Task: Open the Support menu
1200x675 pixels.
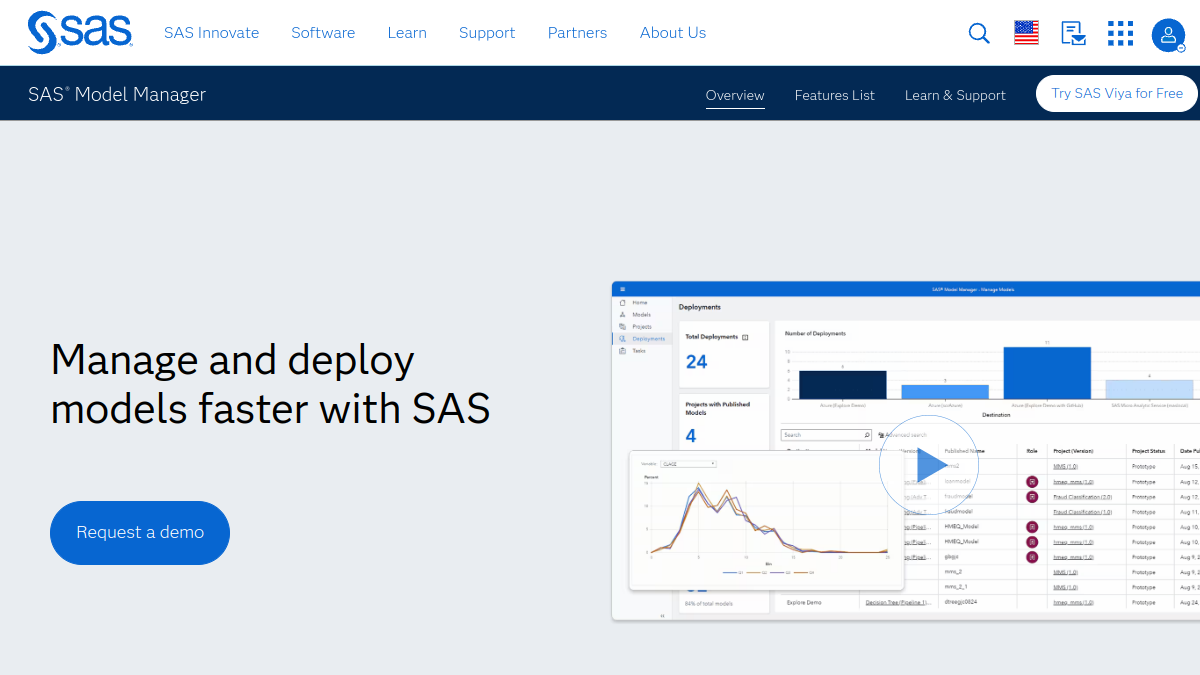Action: click(x=487, y=33)
